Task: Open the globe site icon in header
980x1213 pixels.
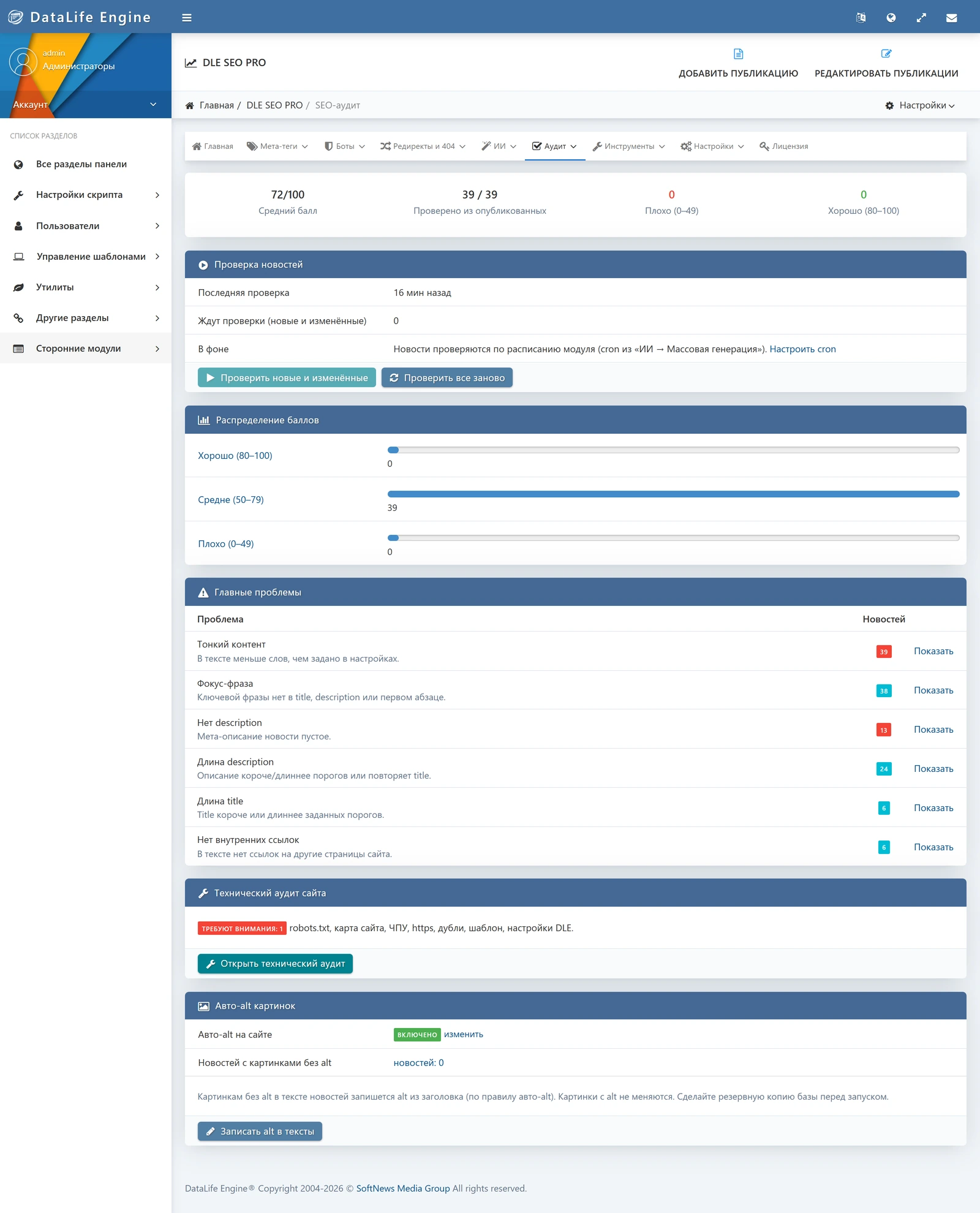Action: point(891,18)
